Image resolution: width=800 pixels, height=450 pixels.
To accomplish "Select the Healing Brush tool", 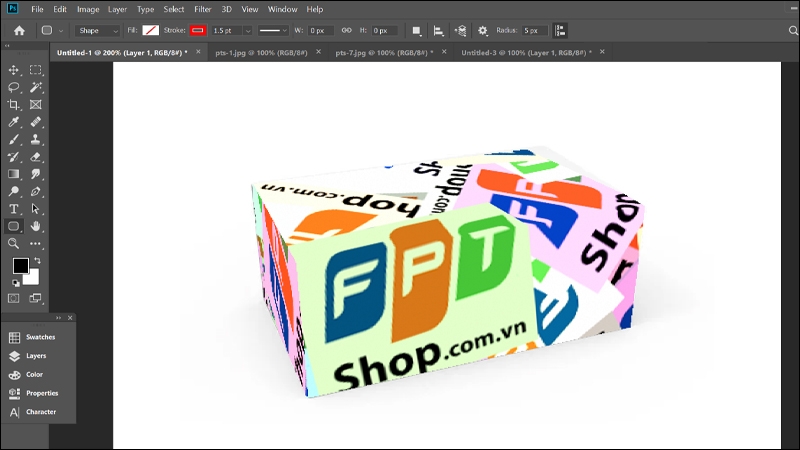I will pyautogui.click(x=35, y=122).
